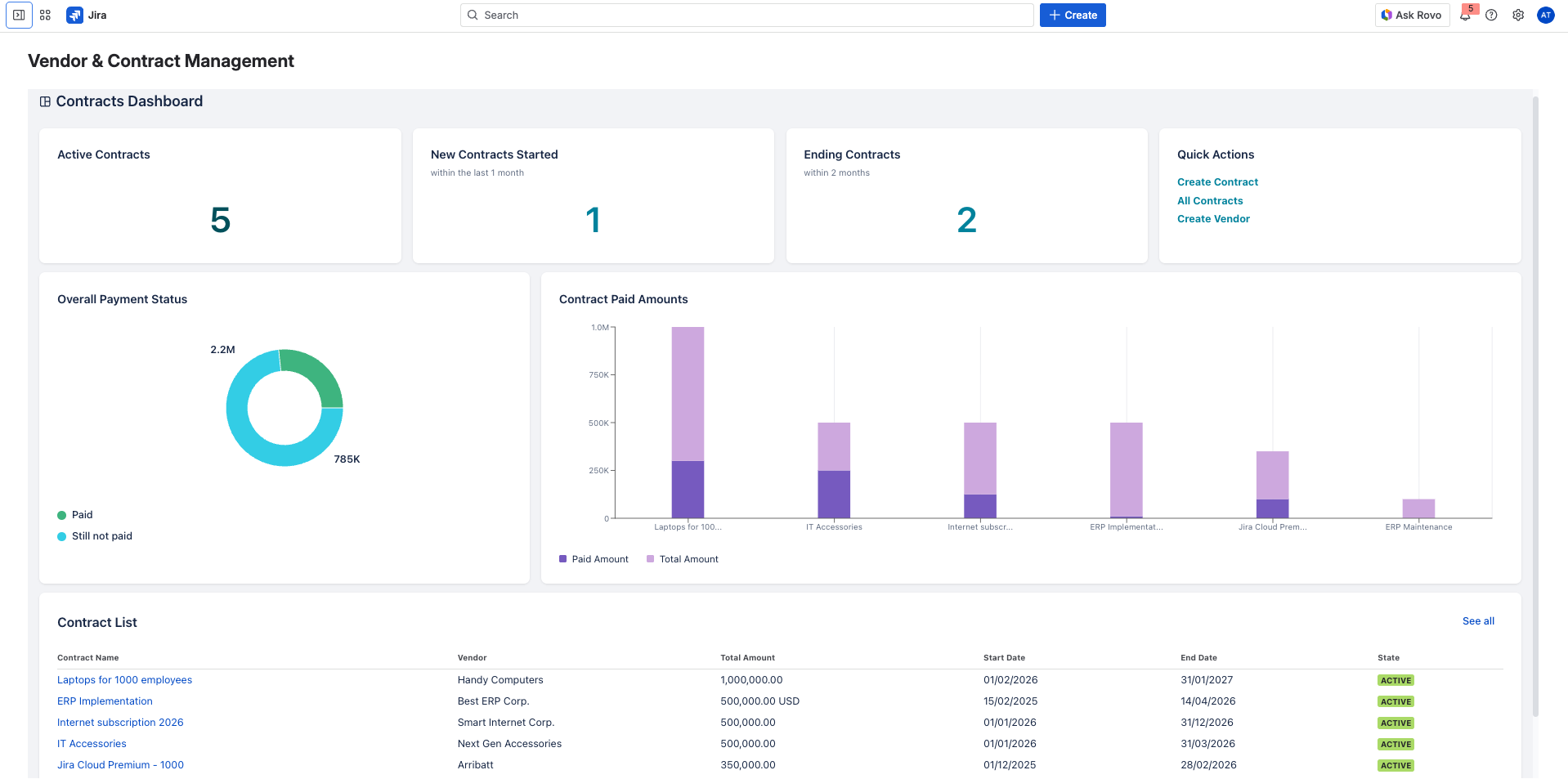Open Internet subscription 2026 contract
1568x779 pixels.
(120, 723)
